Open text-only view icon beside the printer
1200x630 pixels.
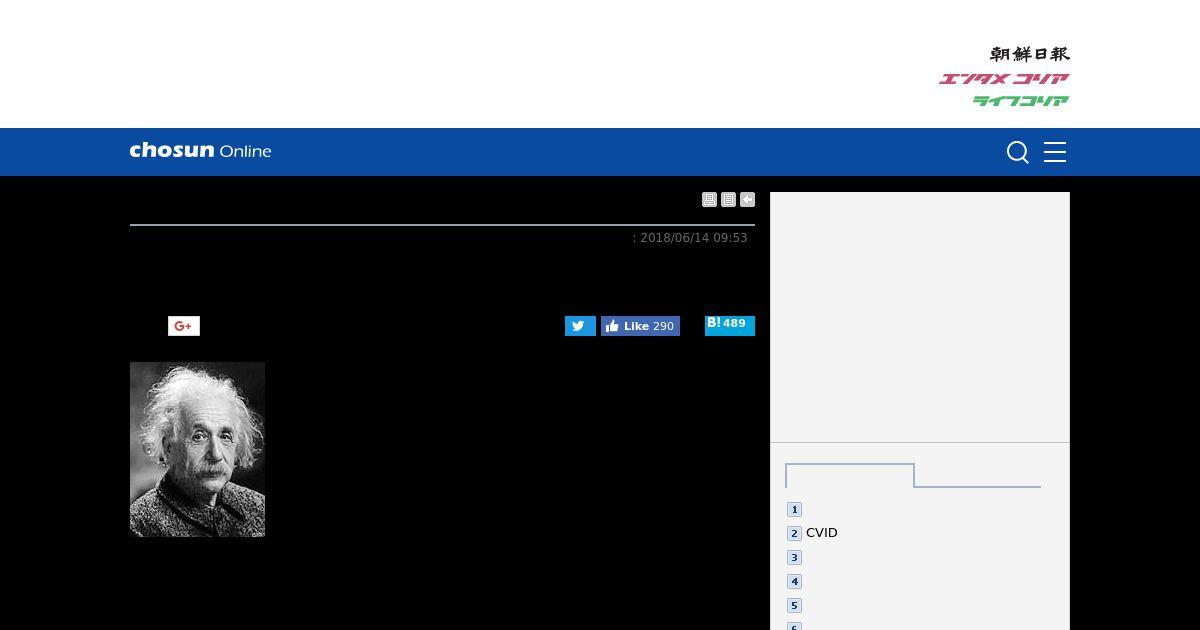tap(728, 200)
